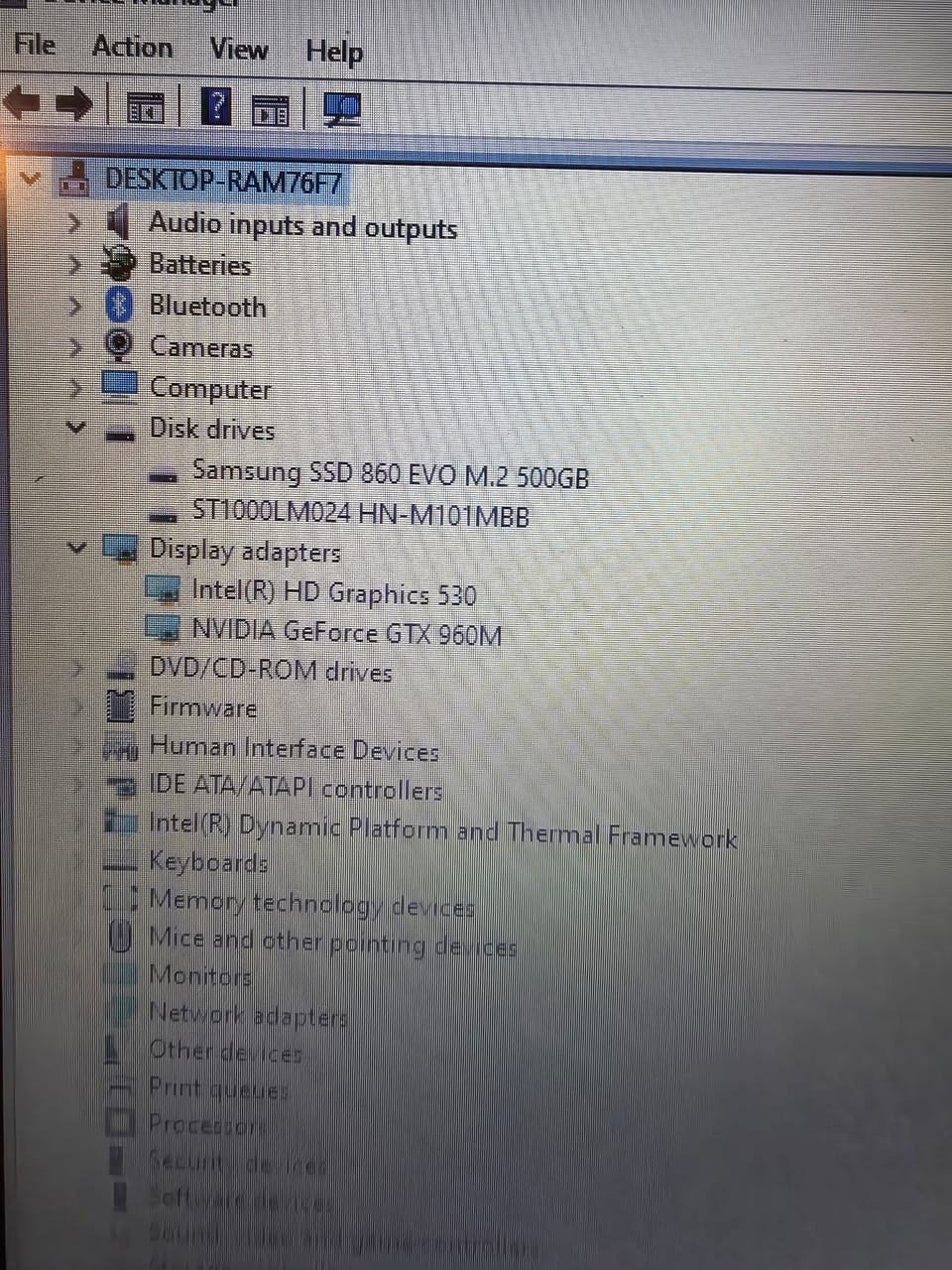Viewport: 952px width, 1270px height.
Task: Click the Display adapters category icon
Action: click(x=120, y=549)
